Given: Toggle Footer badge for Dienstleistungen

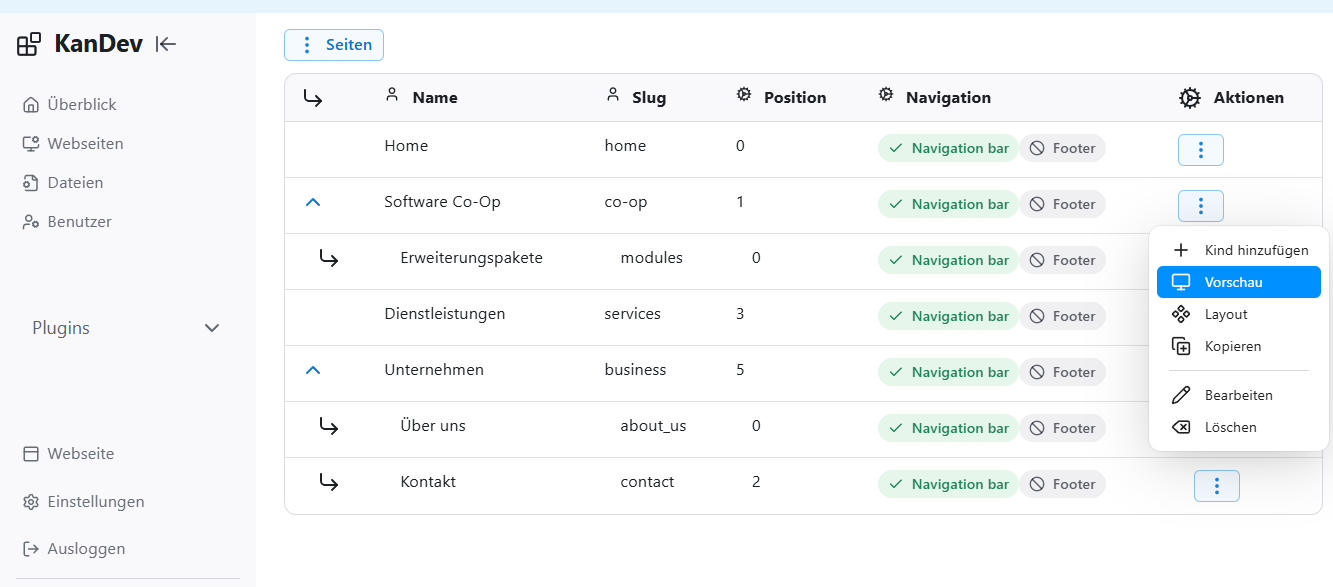Looking at the screenshot, I should pyautogui.click(x=1062, y=316).
